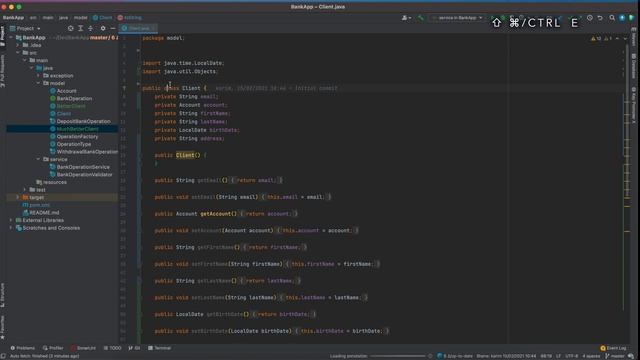
Task: Open the Structure tool window on left strip
Action: 2,295
